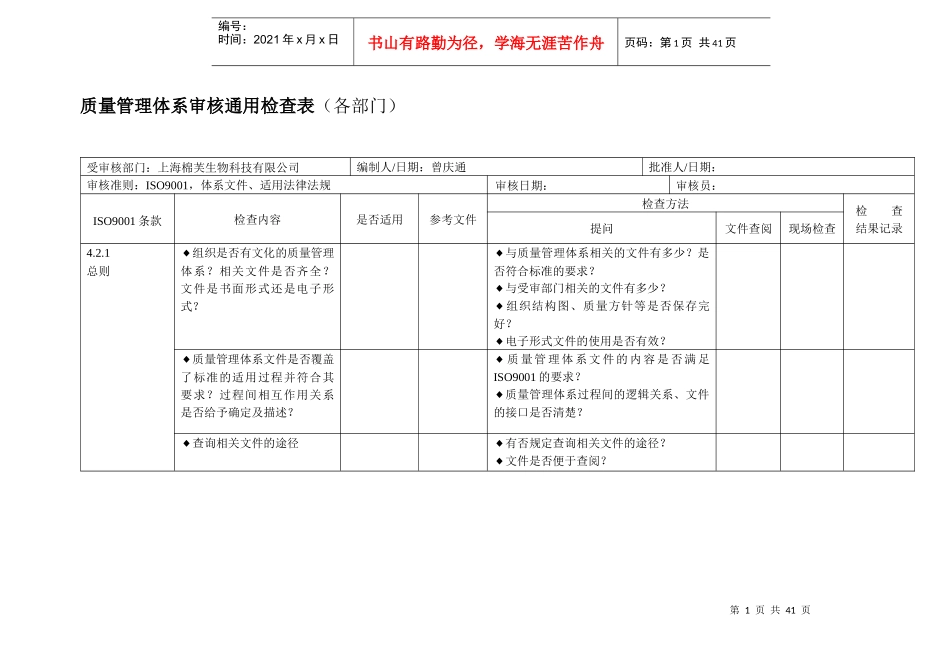Click the text 质量管理体系文件是否覆盖了标准
The width and height of the screenshot is (950, 672).
tap(257, 385)
